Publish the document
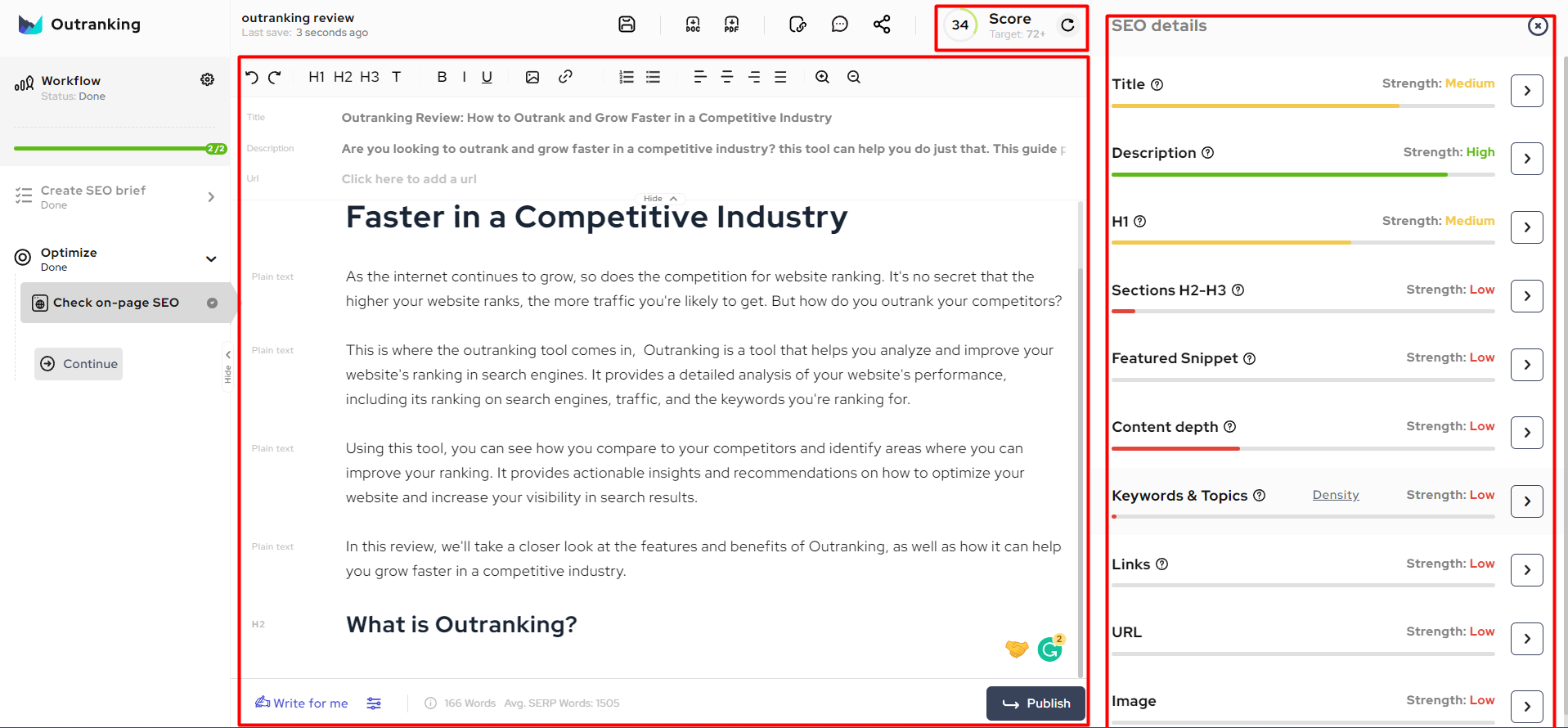1568x728 pixels. pos(1036,703)
